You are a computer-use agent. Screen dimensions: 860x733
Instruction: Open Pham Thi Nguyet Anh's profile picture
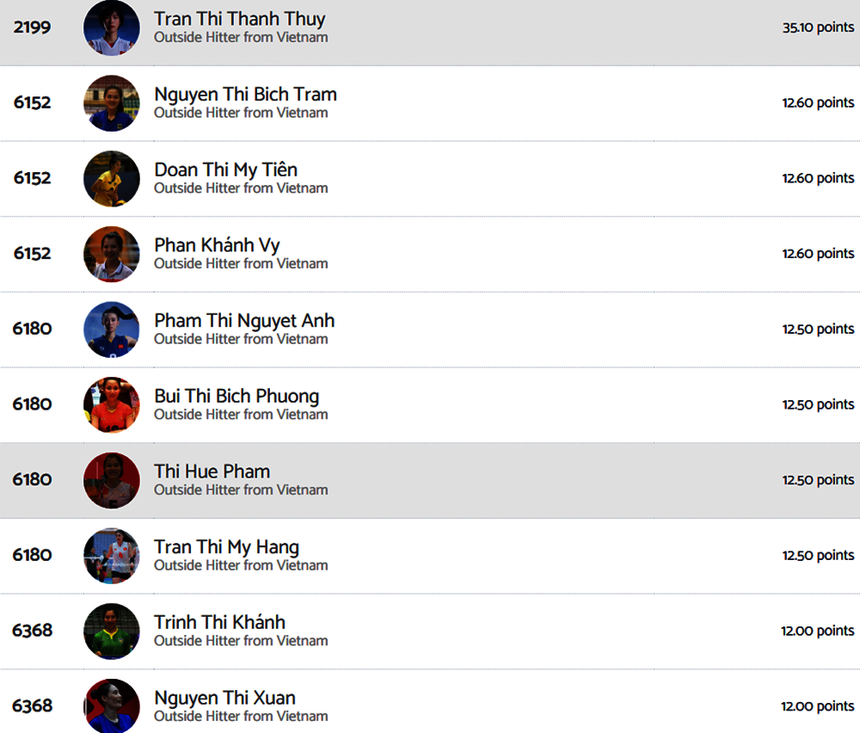[111, 329]
